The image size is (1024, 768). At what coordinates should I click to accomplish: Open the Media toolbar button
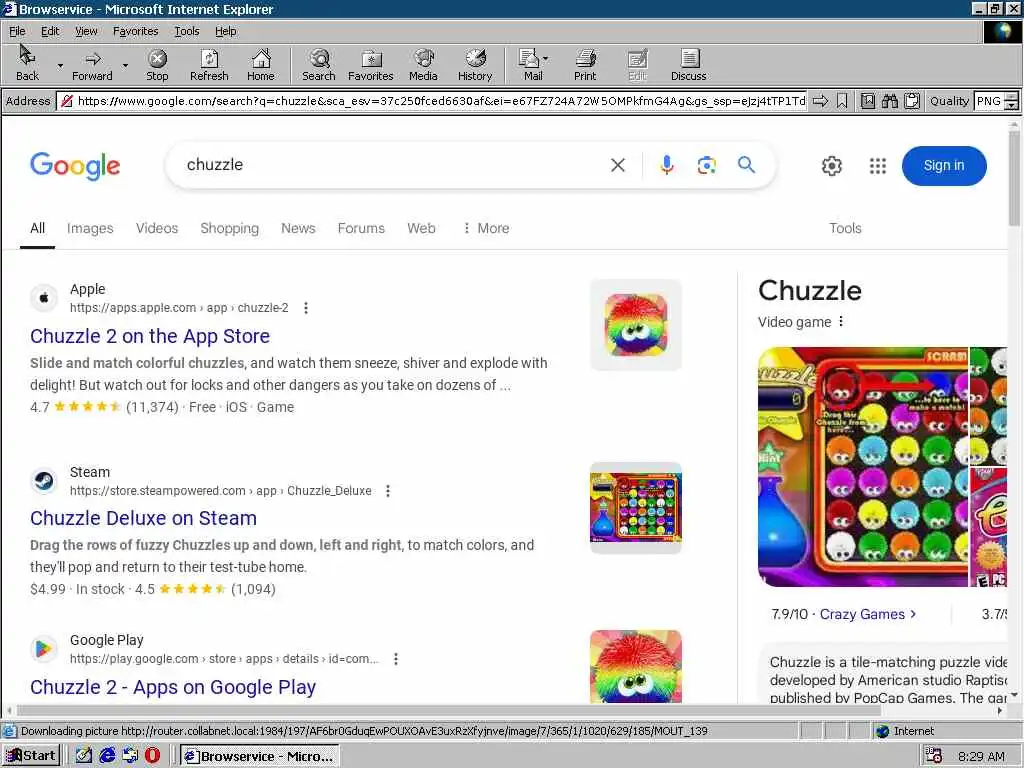423,64
